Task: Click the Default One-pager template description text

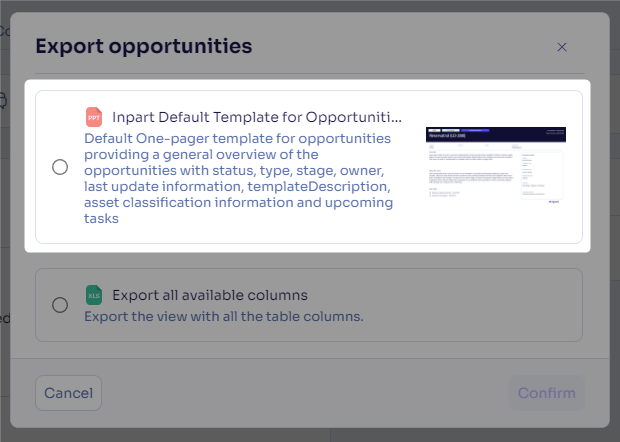Action: (238, 178)
